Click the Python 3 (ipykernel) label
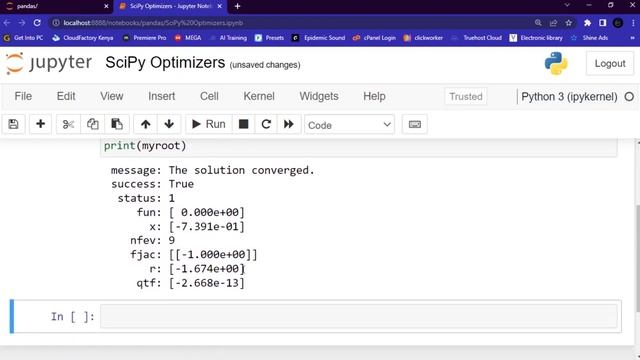 pos(569,97)
